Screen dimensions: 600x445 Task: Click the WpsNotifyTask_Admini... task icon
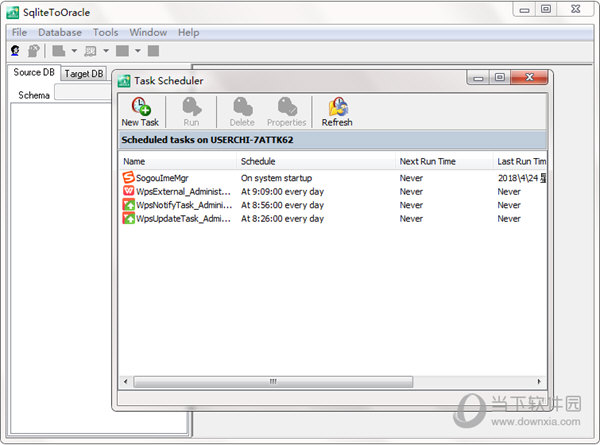[x=129, y=204]
